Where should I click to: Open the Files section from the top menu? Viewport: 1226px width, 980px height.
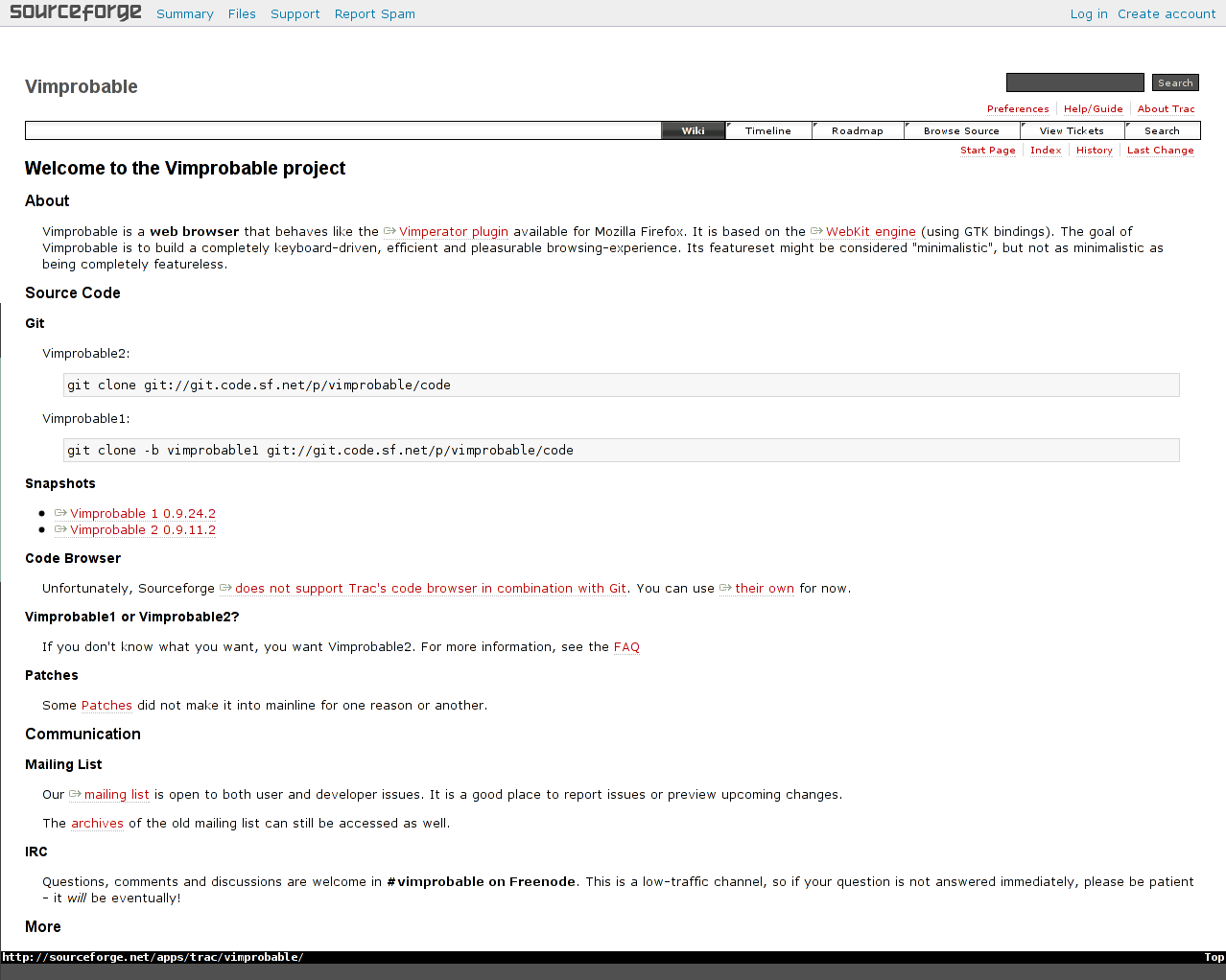[x=241, y=13]
